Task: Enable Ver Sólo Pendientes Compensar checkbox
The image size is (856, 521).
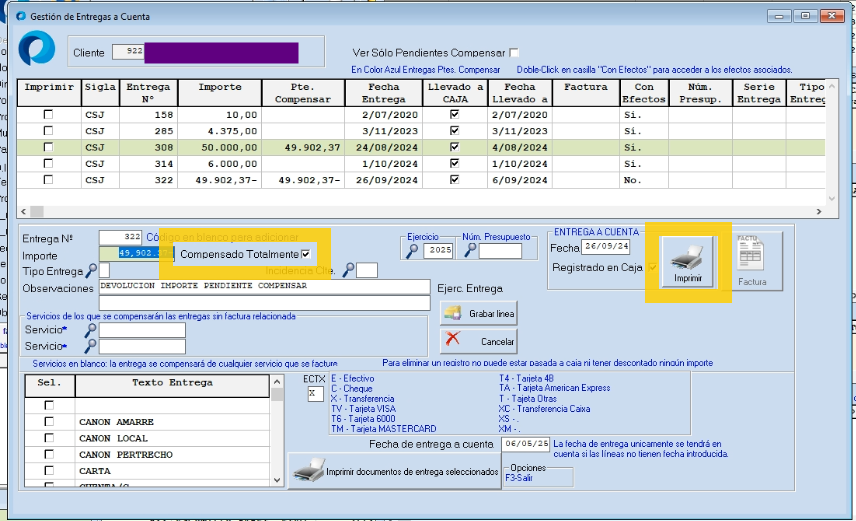Action: tap(514, 52)
